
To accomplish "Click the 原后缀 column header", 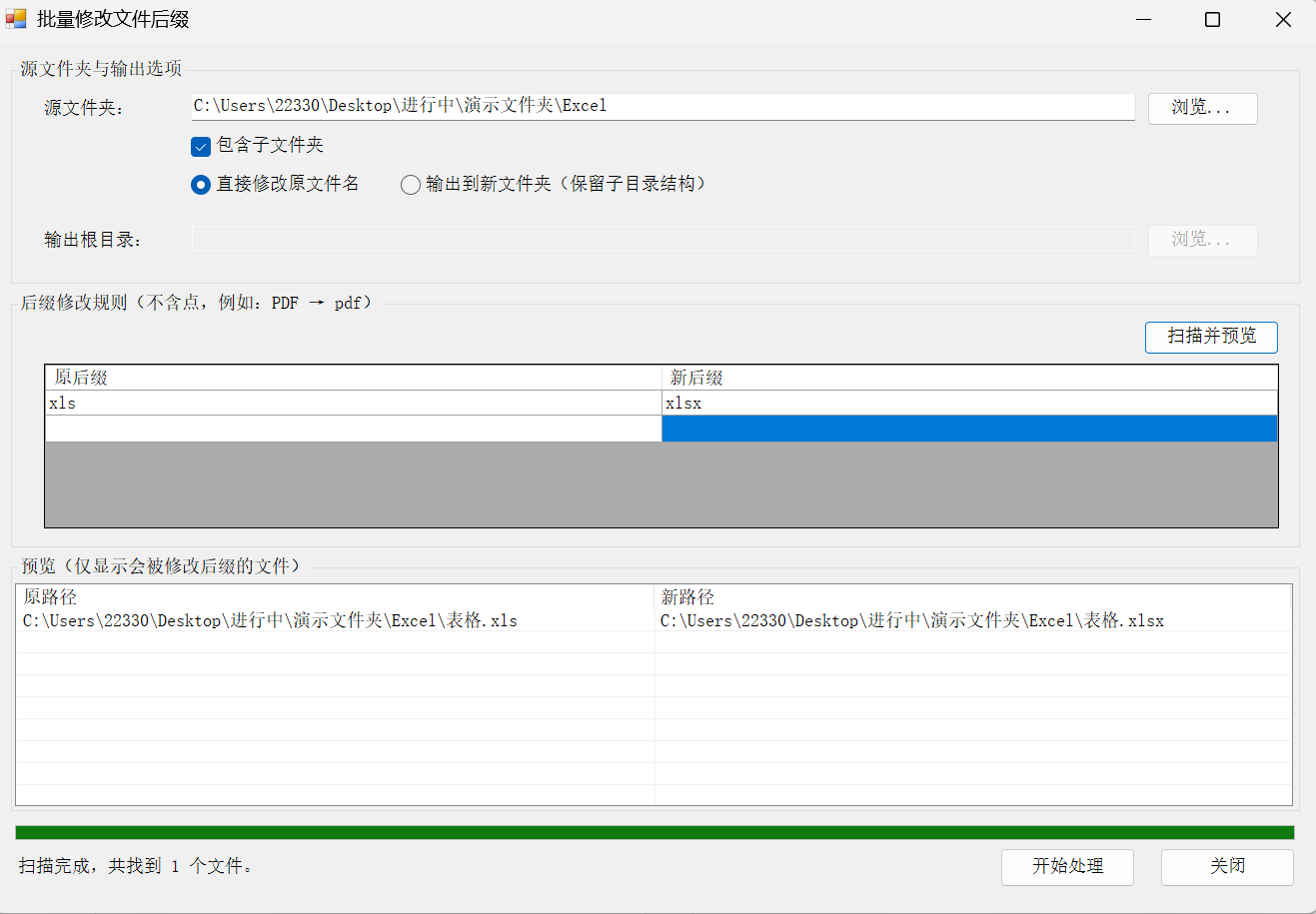I will (353, 378).
